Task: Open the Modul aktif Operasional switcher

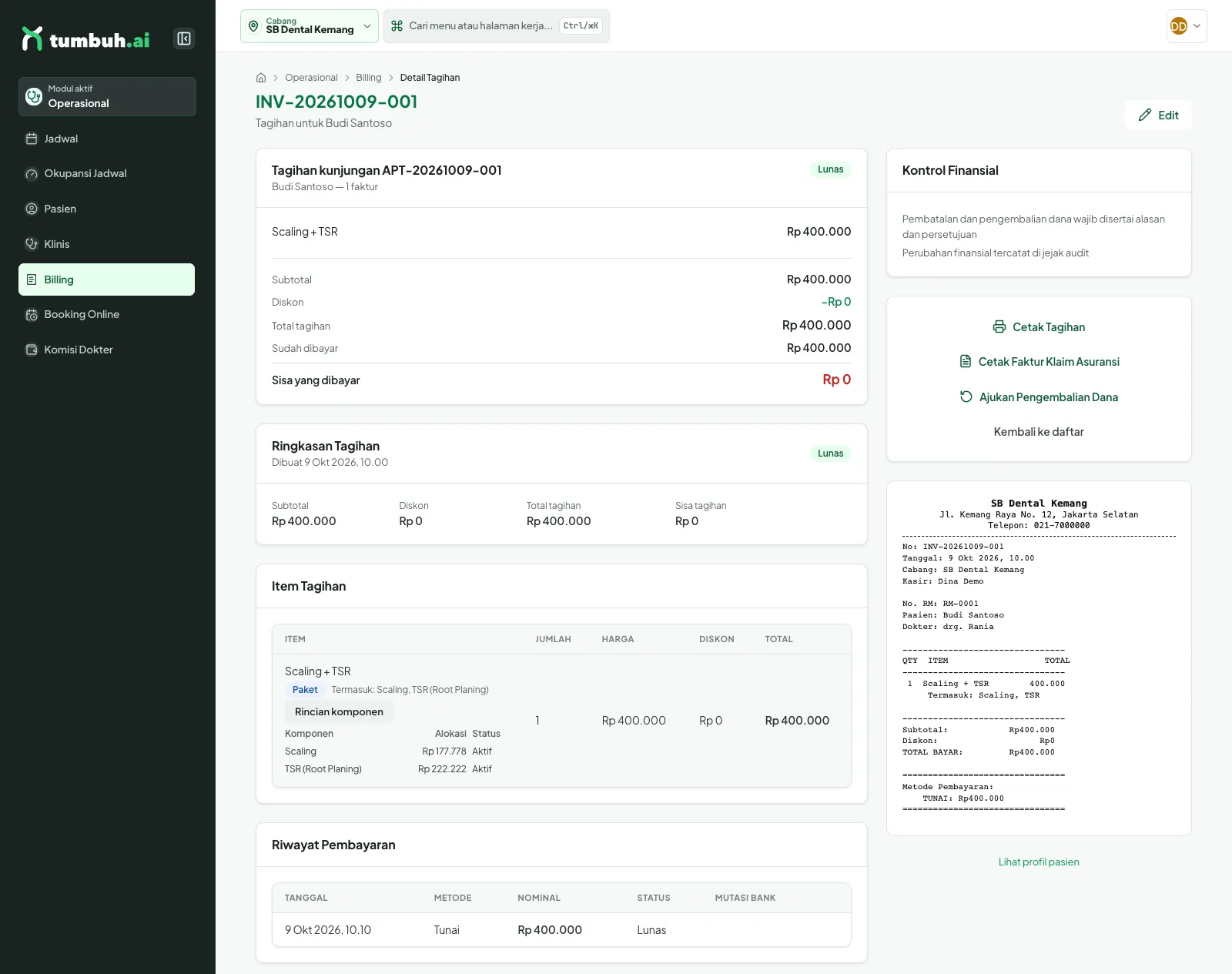Action: click(x=107, y=96)
